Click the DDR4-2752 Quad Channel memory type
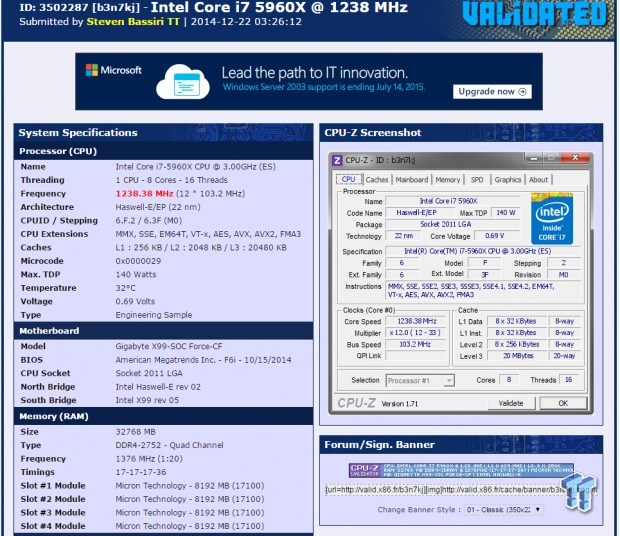This screenshot has width=620, height=536. [169, 445]
